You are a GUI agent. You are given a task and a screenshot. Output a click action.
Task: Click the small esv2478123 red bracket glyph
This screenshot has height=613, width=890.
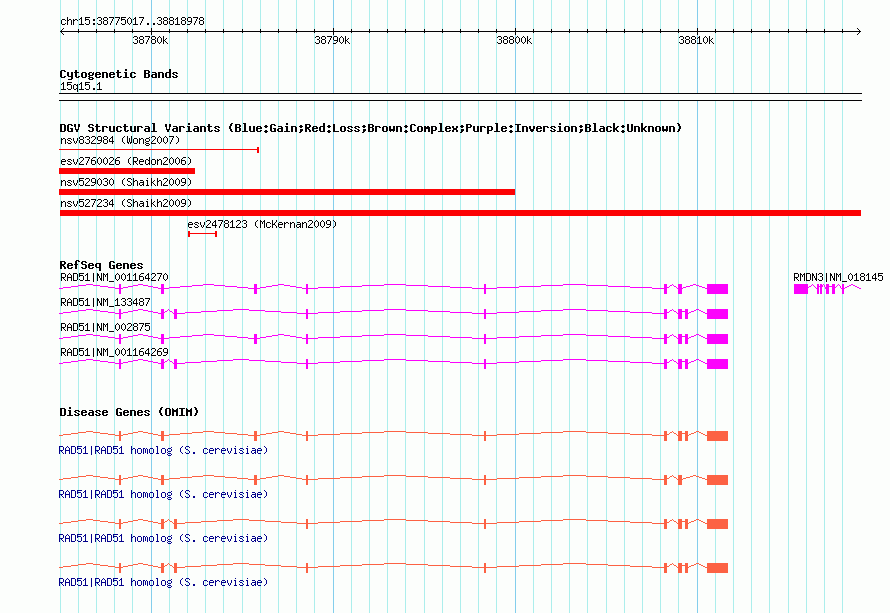[x=203, y=234]
